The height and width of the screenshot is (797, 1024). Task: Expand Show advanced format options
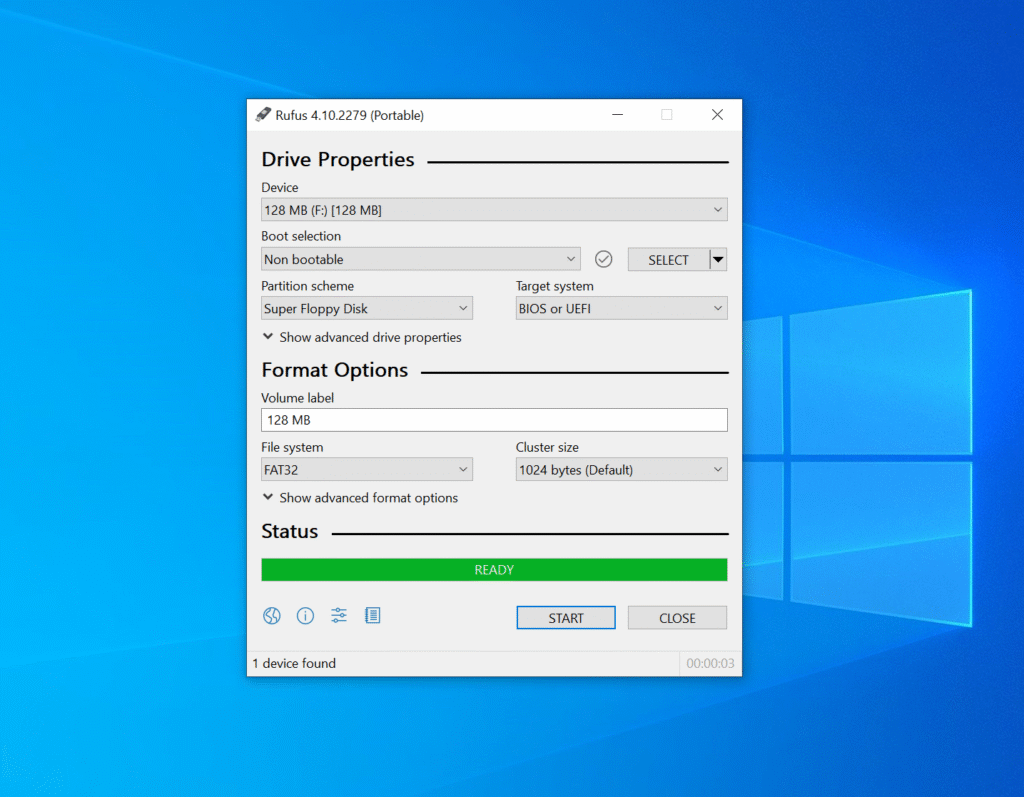(x=360, y=498)
